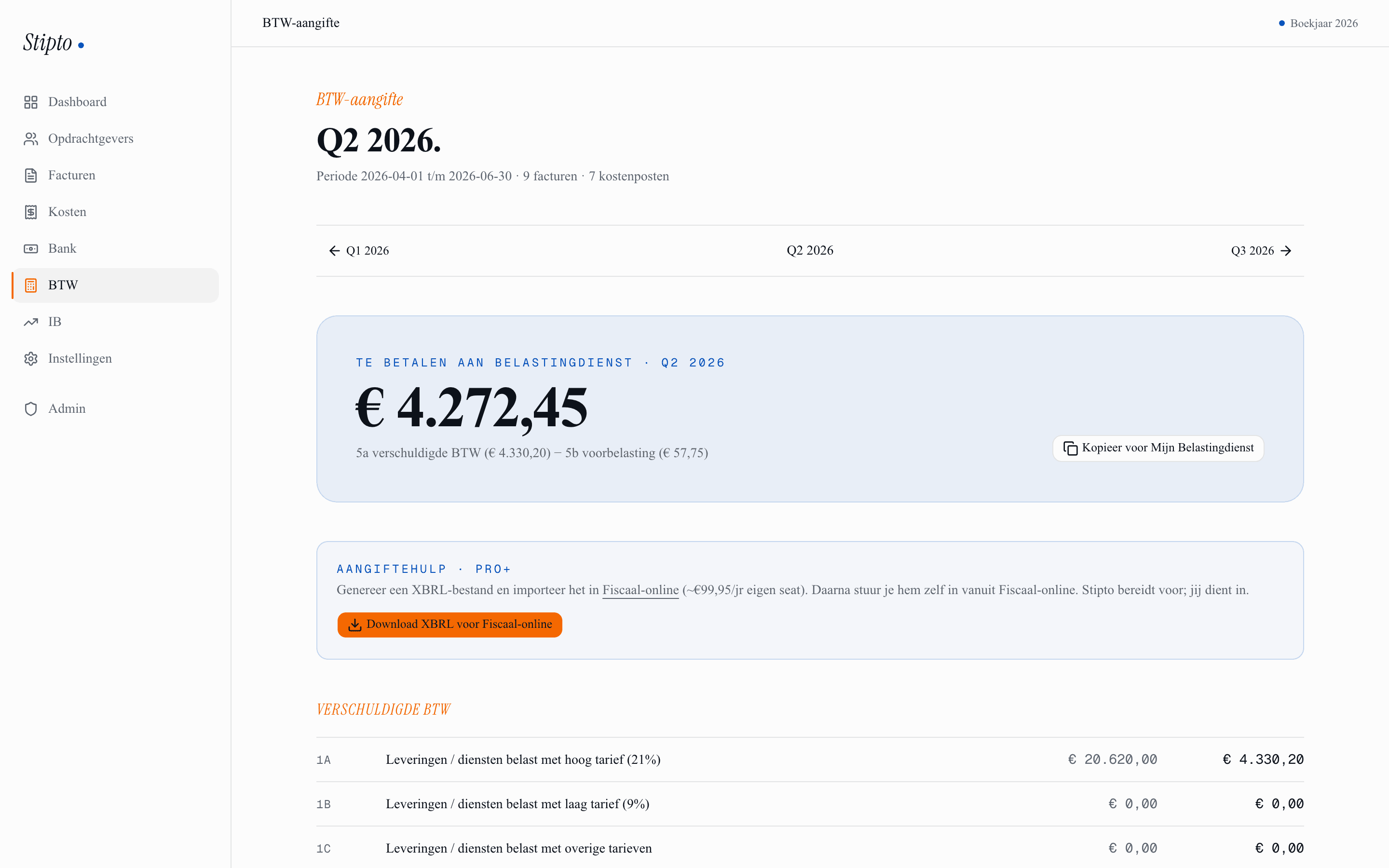Click the right arrow after Q3 2026
Viewport: 1389px width, 868px height.
tap(1286, 251)
